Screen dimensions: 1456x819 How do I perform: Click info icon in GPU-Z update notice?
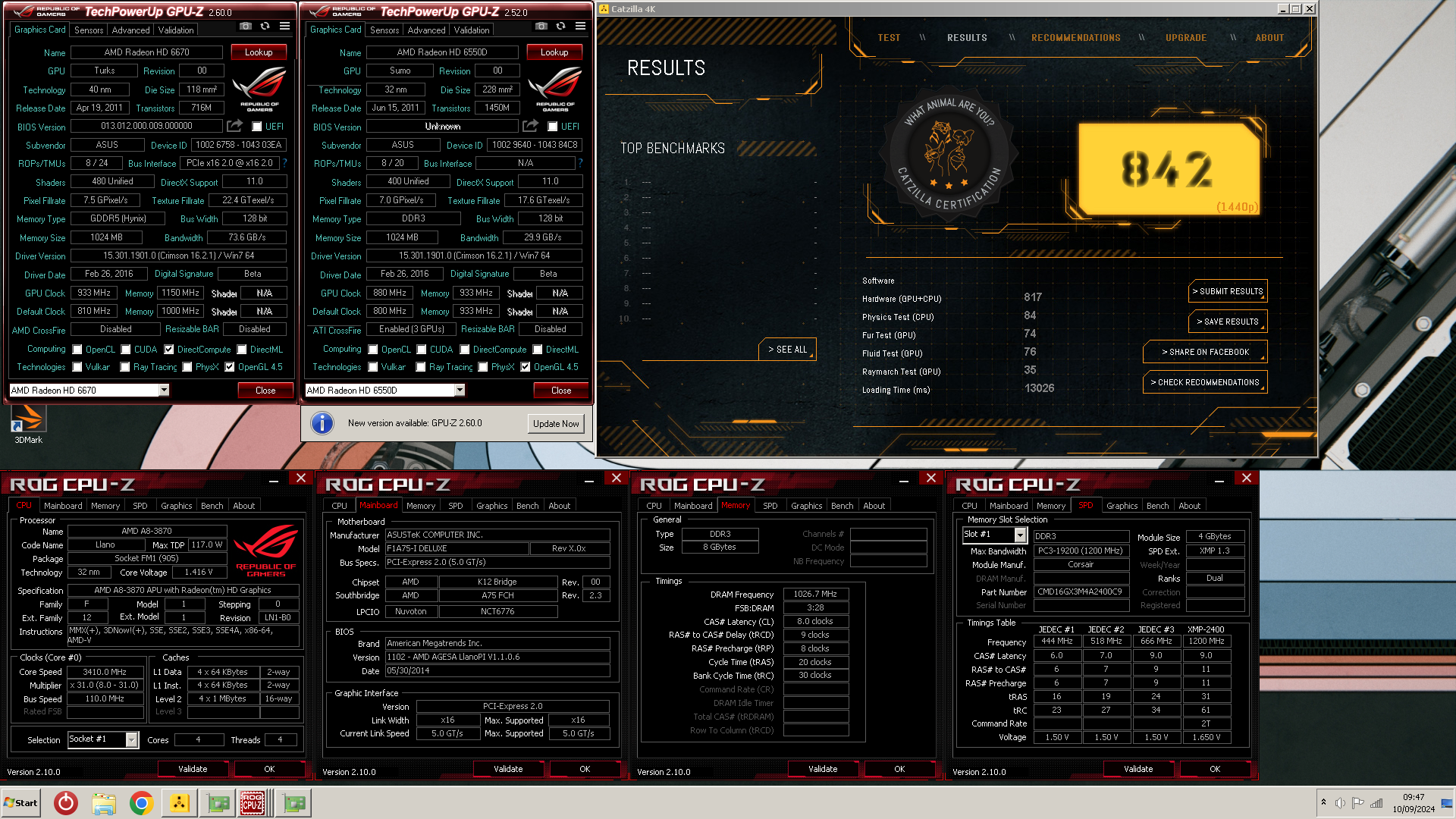322,423
